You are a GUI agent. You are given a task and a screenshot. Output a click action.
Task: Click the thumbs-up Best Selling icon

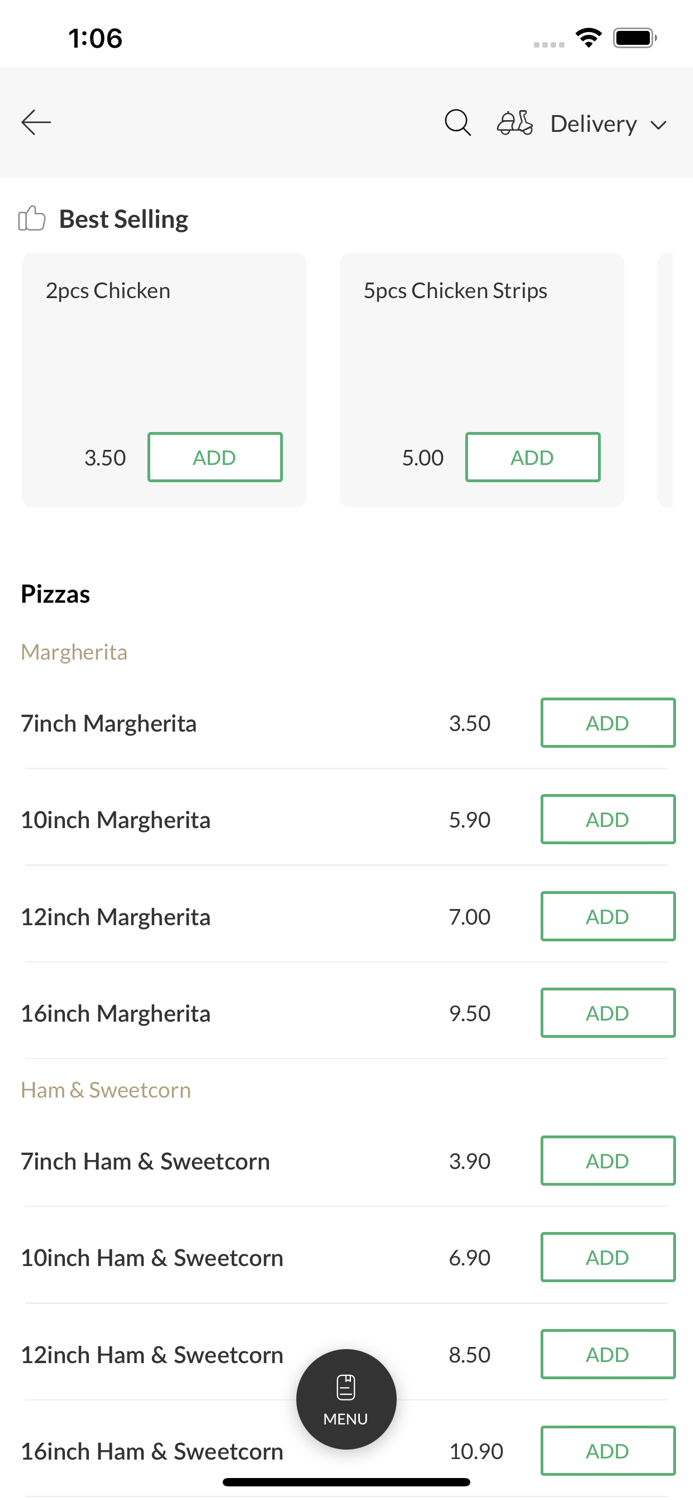31,217
